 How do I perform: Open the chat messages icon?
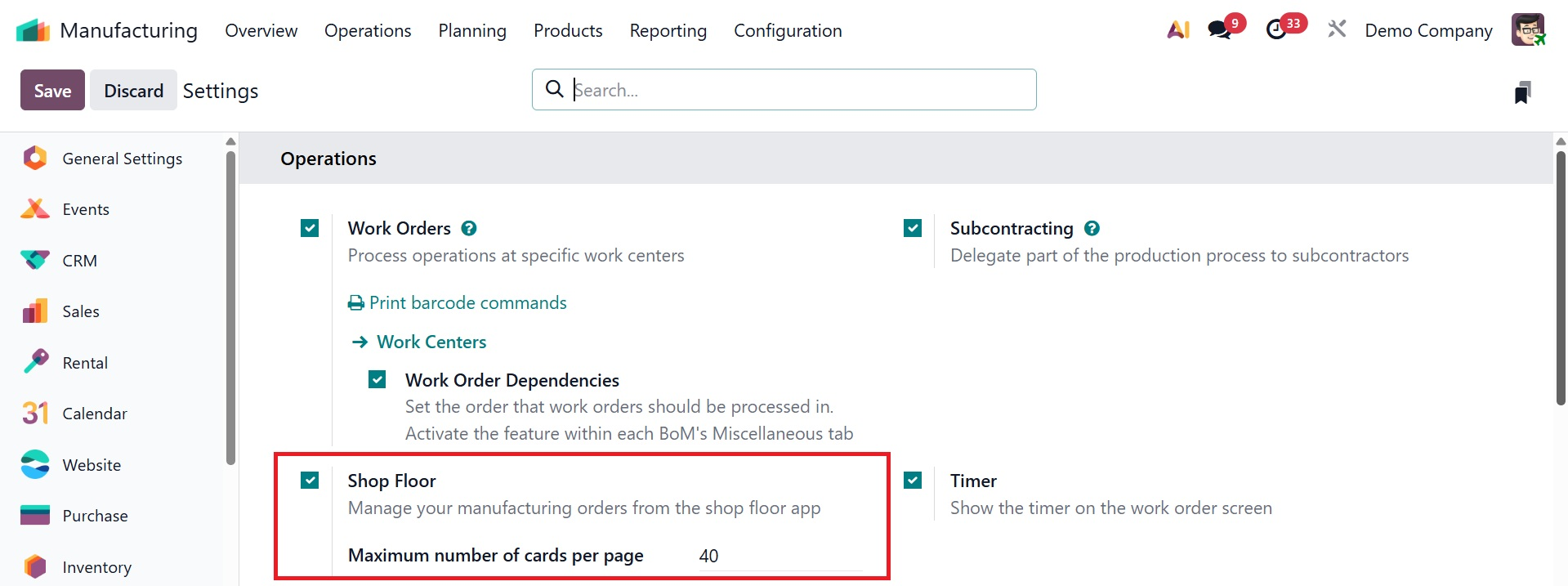pyautogui.click(x=1220, y=30)
